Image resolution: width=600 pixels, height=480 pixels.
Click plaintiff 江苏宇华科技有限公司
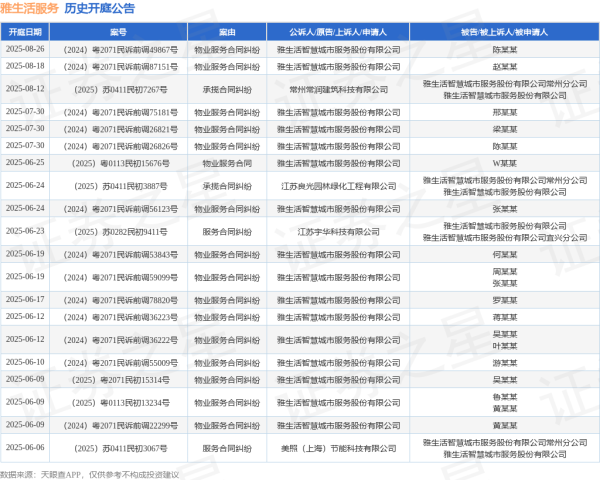(x=339, y=232)
